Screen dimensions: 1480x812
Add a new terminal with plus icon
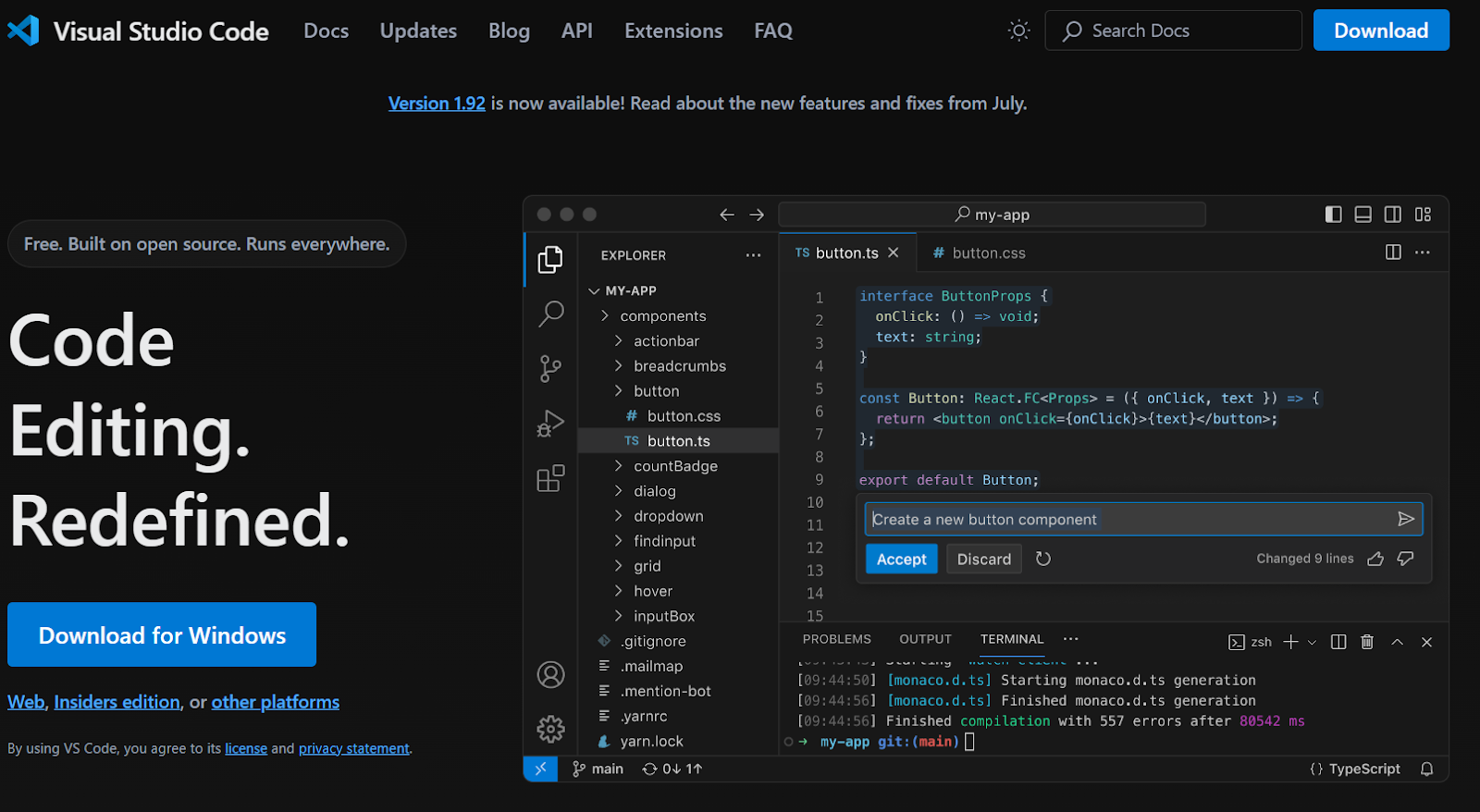click(1291, 642)
